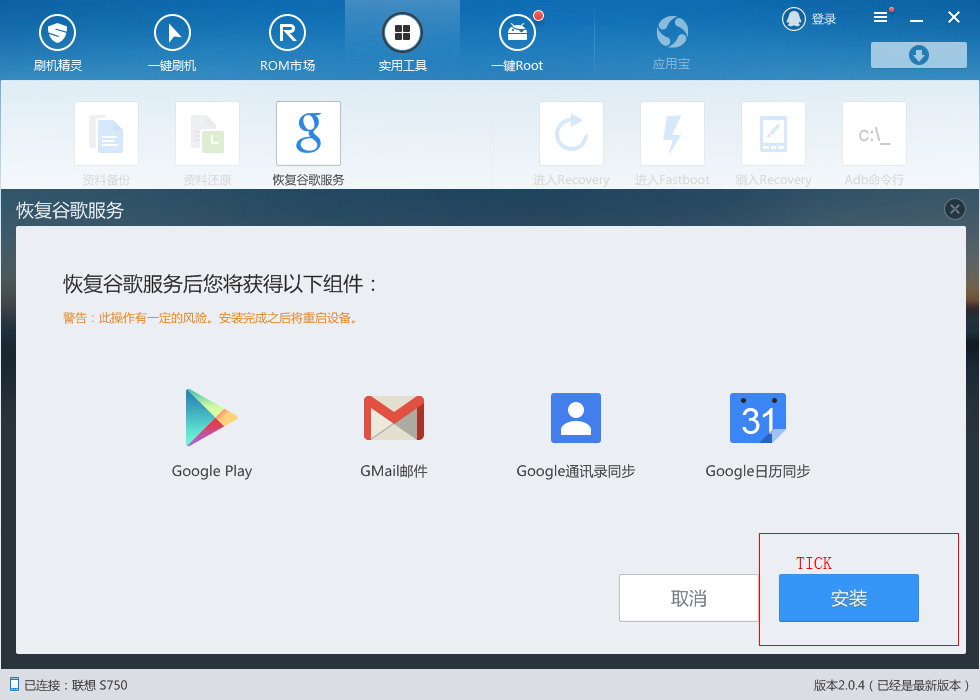Open the ROM市场 tab
This screenshot has width=980, height=700.
tap(288, 42)
